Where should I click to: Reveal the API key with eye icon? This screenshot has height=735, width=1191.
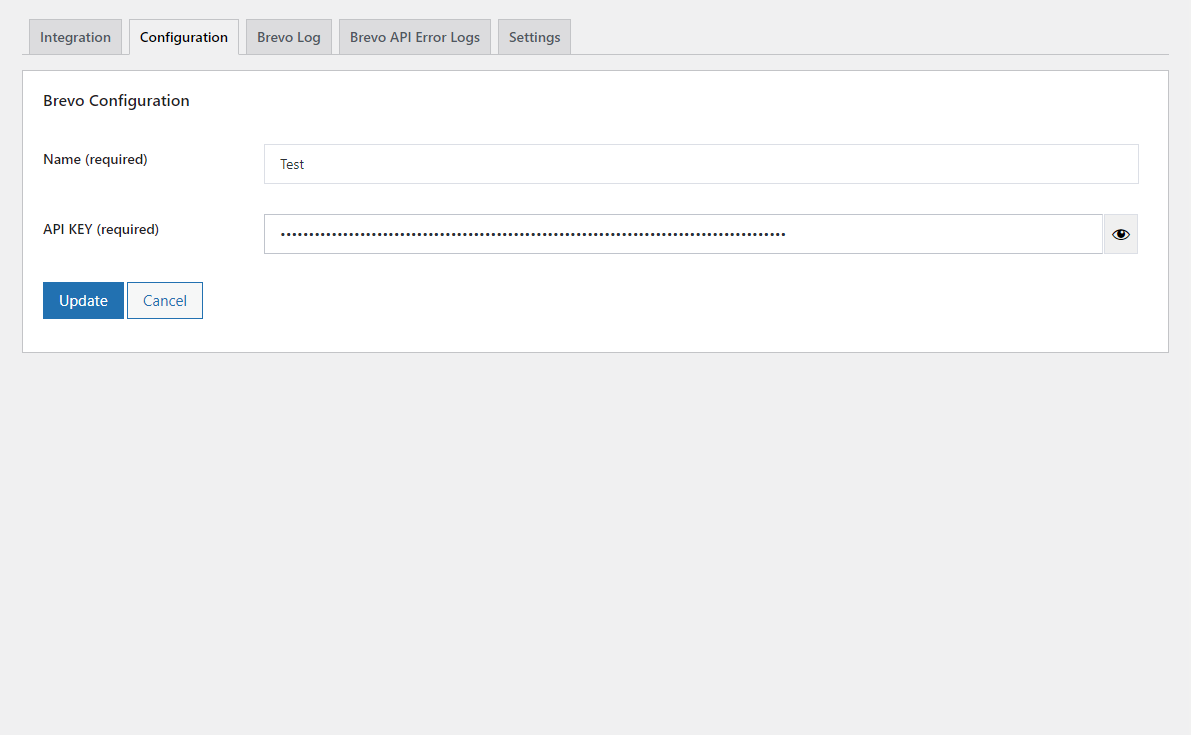point(1120,234)
